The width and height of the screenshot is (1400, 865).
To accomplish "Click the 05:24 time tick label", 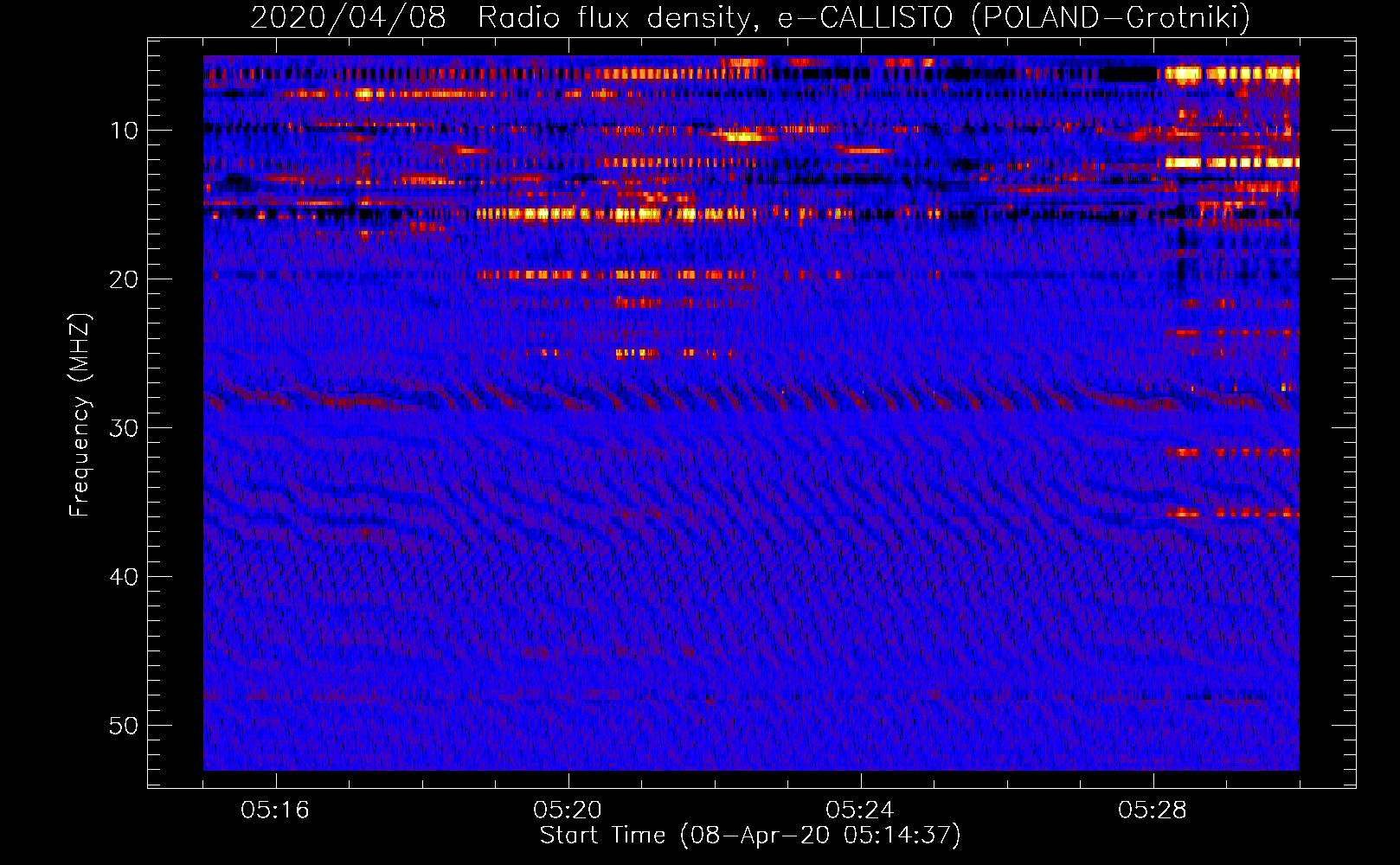I will (860, 811).
